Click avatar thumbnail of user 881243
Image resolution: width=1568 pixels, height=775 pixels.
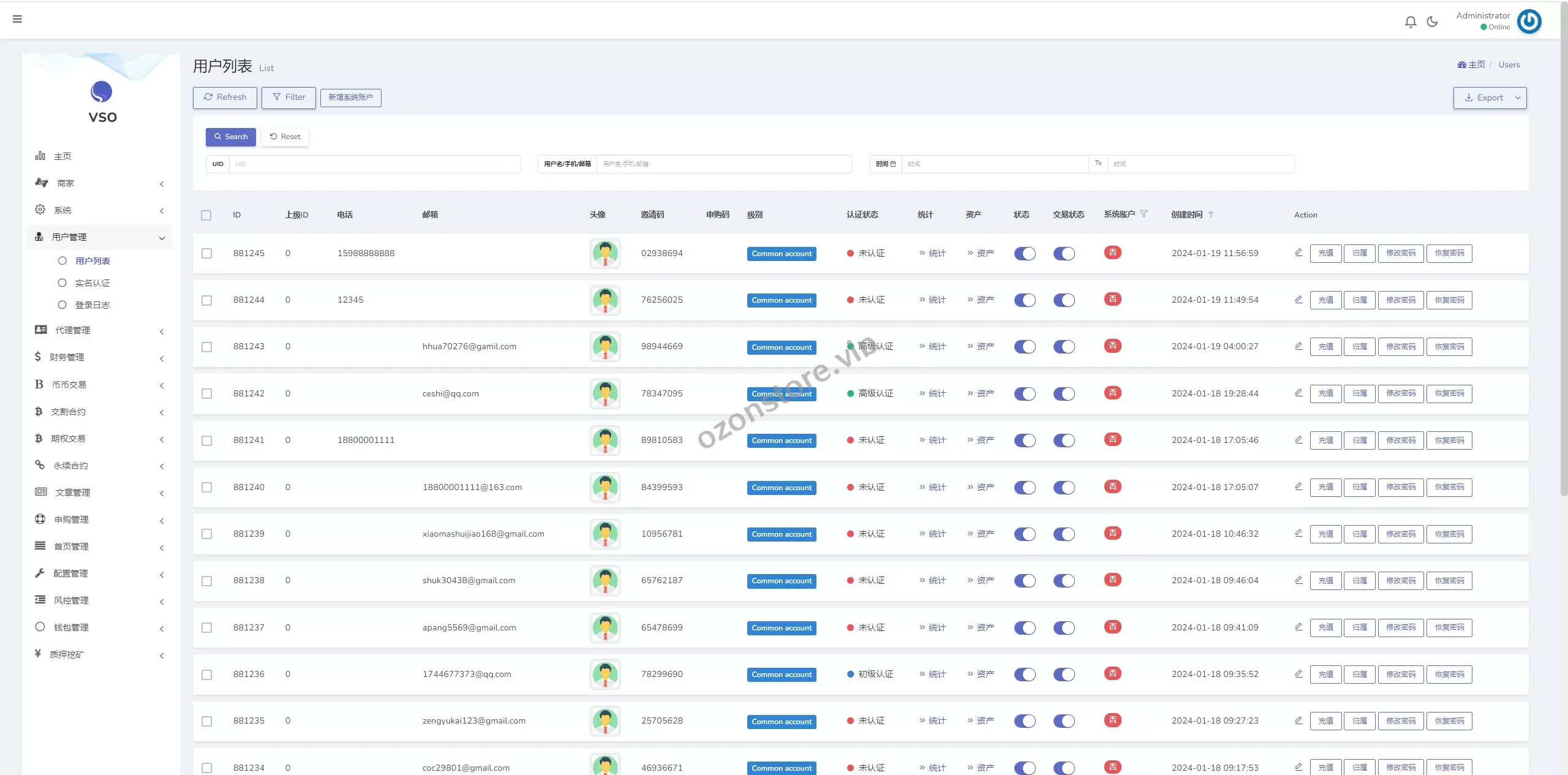605,347
